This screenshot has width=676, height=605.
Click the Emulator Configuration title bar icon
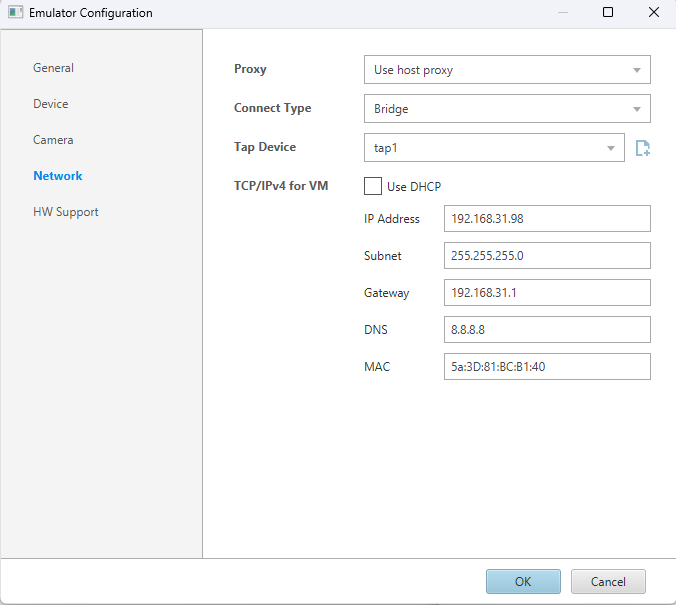pos(15,13)
